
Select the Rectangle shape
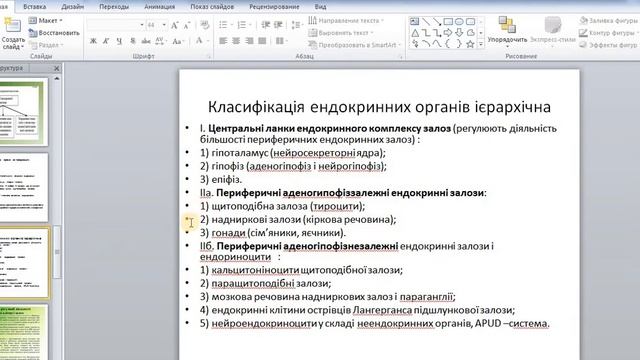point(448,21)
